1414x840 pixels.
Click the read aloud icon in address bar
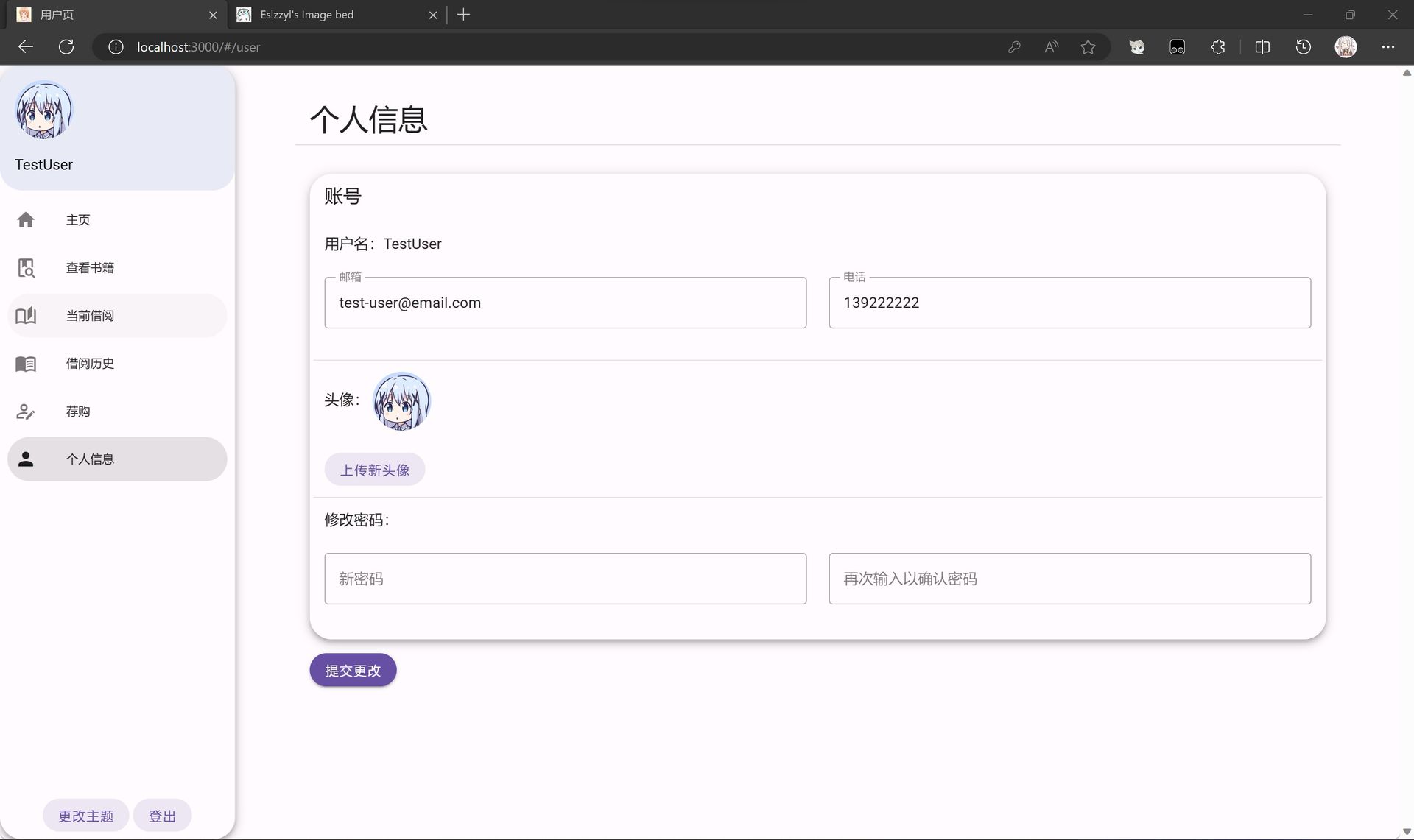click(1051, 46)
